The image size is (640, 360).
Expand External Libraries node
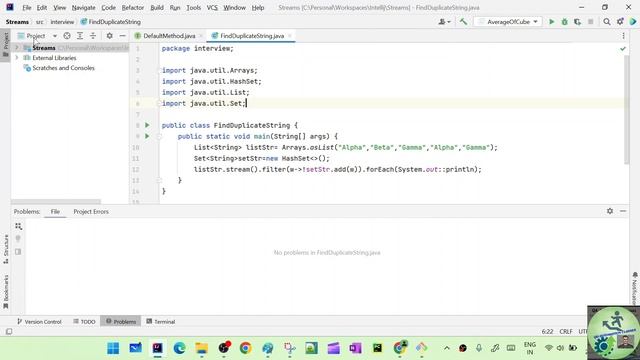click(x=17, y=58)
